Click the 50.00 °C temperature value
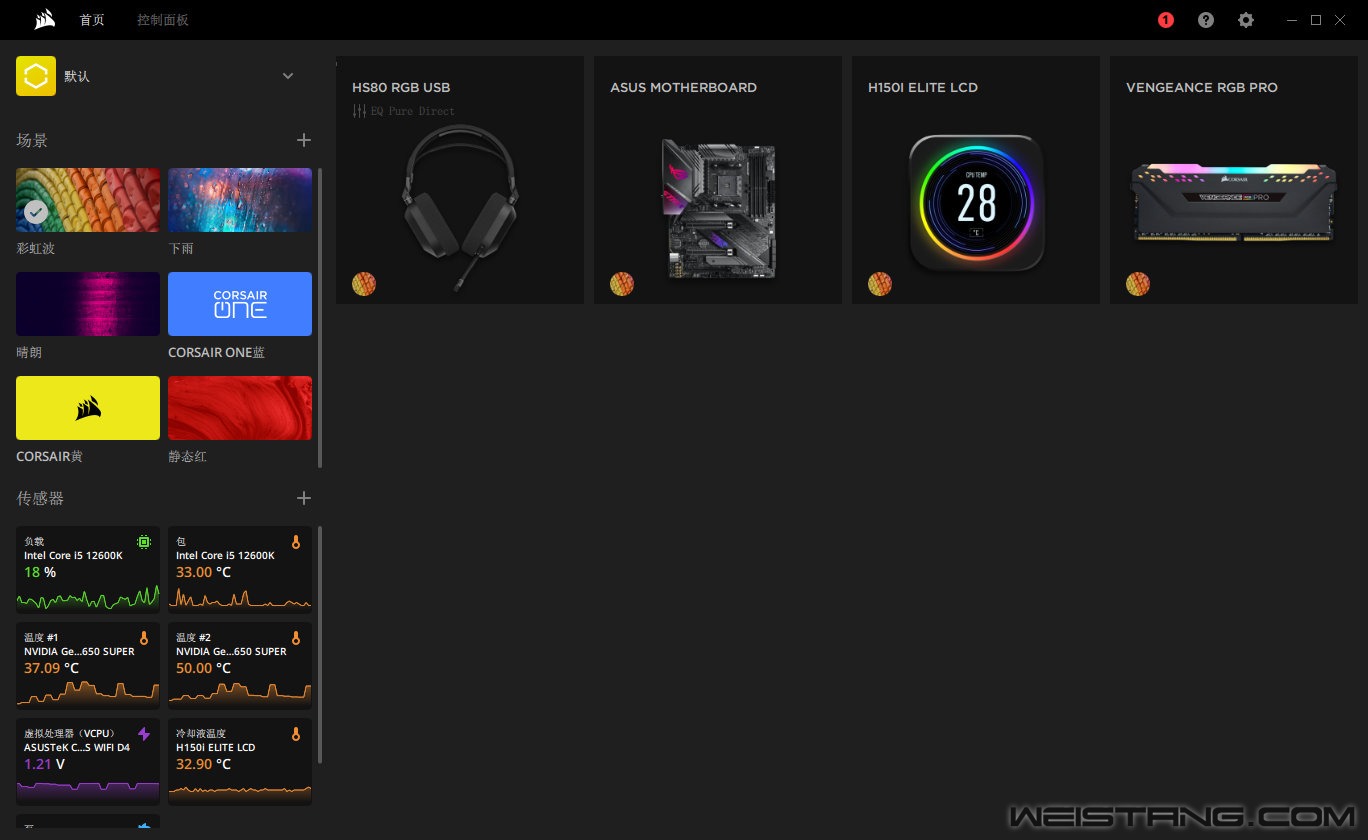Screen dimensions: 1368x840 point(203,668)
